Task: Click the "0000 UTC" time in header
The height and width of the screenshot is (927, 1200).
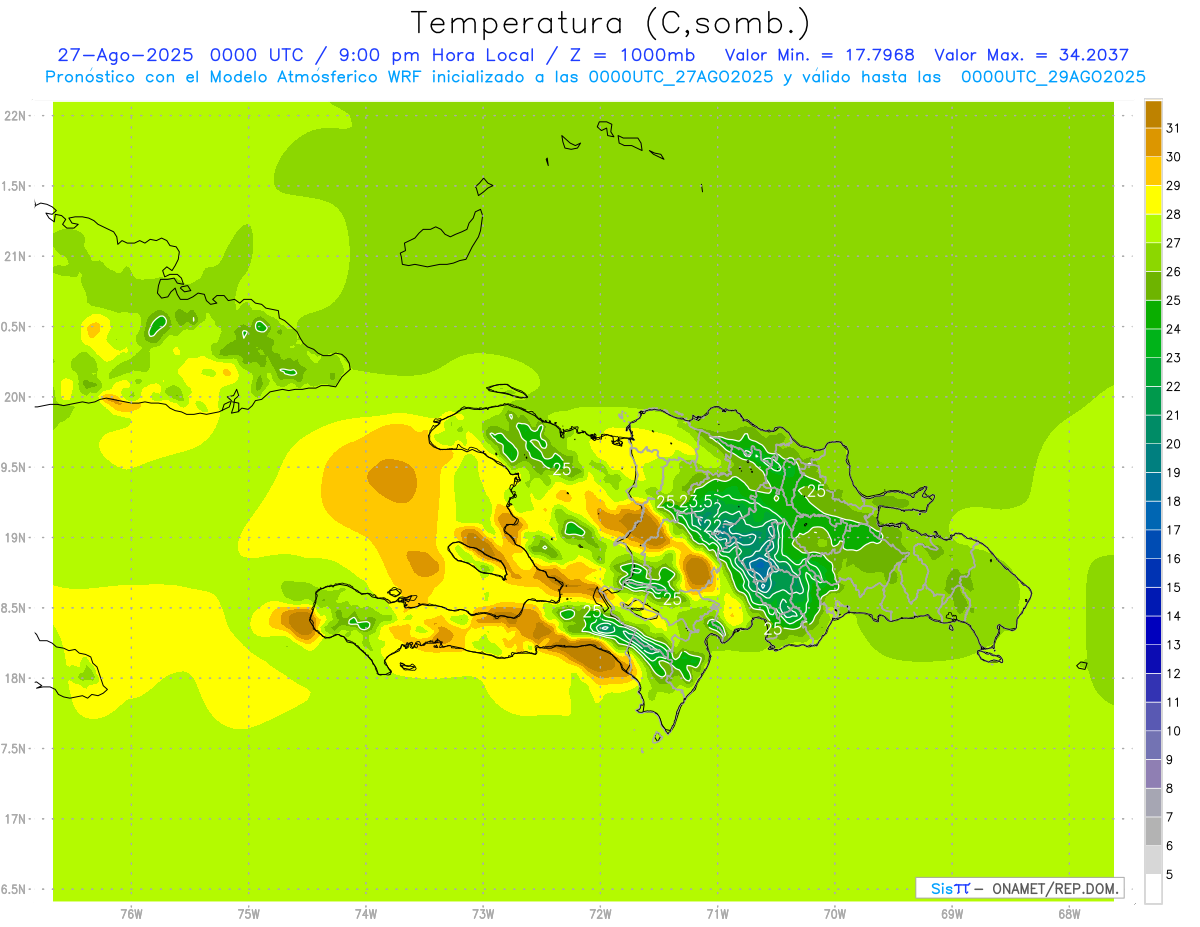Action: [x=260, y=55]
